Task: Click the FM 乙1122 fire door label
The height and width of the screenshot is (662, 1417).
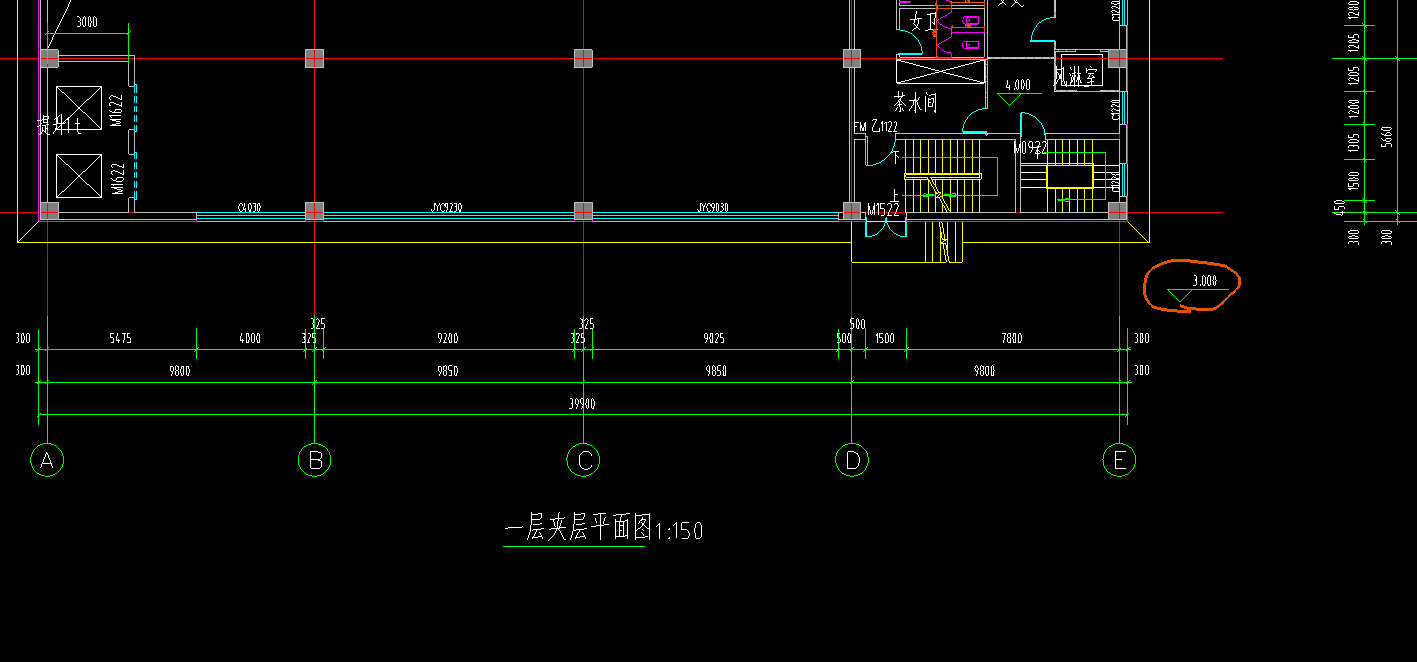Action: (876, 127)
